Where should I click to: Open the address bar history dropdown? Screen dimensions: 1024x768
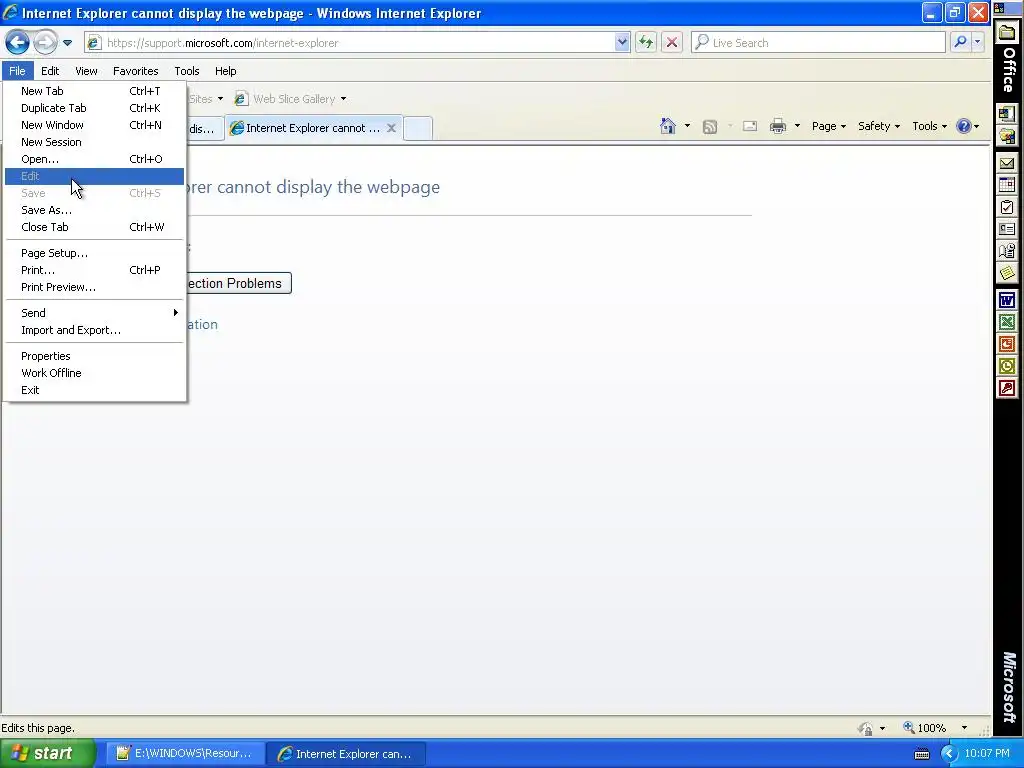tap(622, 42)
